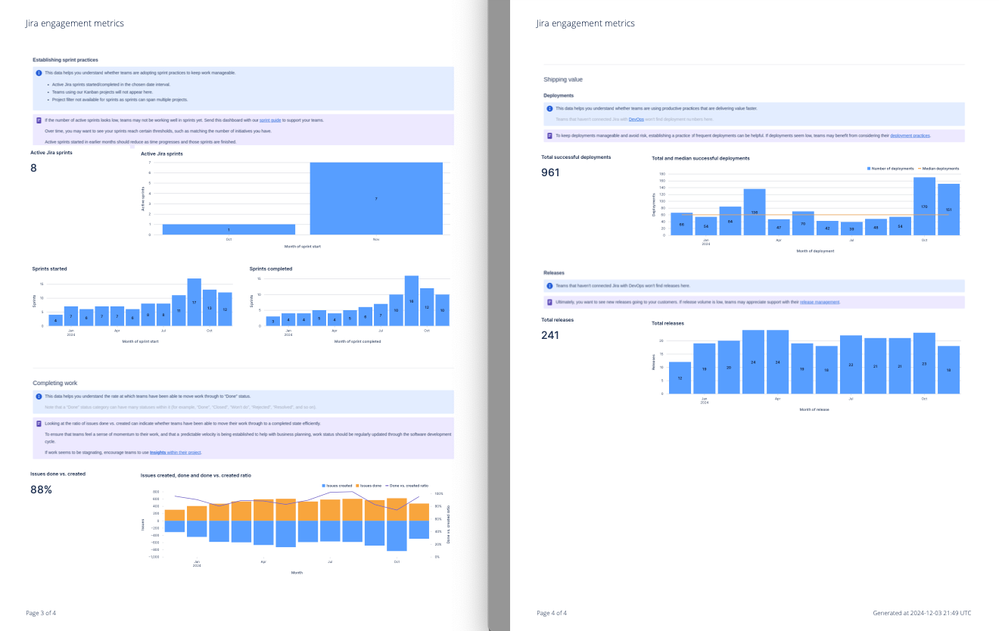Click the Establishing sprint practices heading
Viewport: 999px width, 631px height.
tap(66, 60)
